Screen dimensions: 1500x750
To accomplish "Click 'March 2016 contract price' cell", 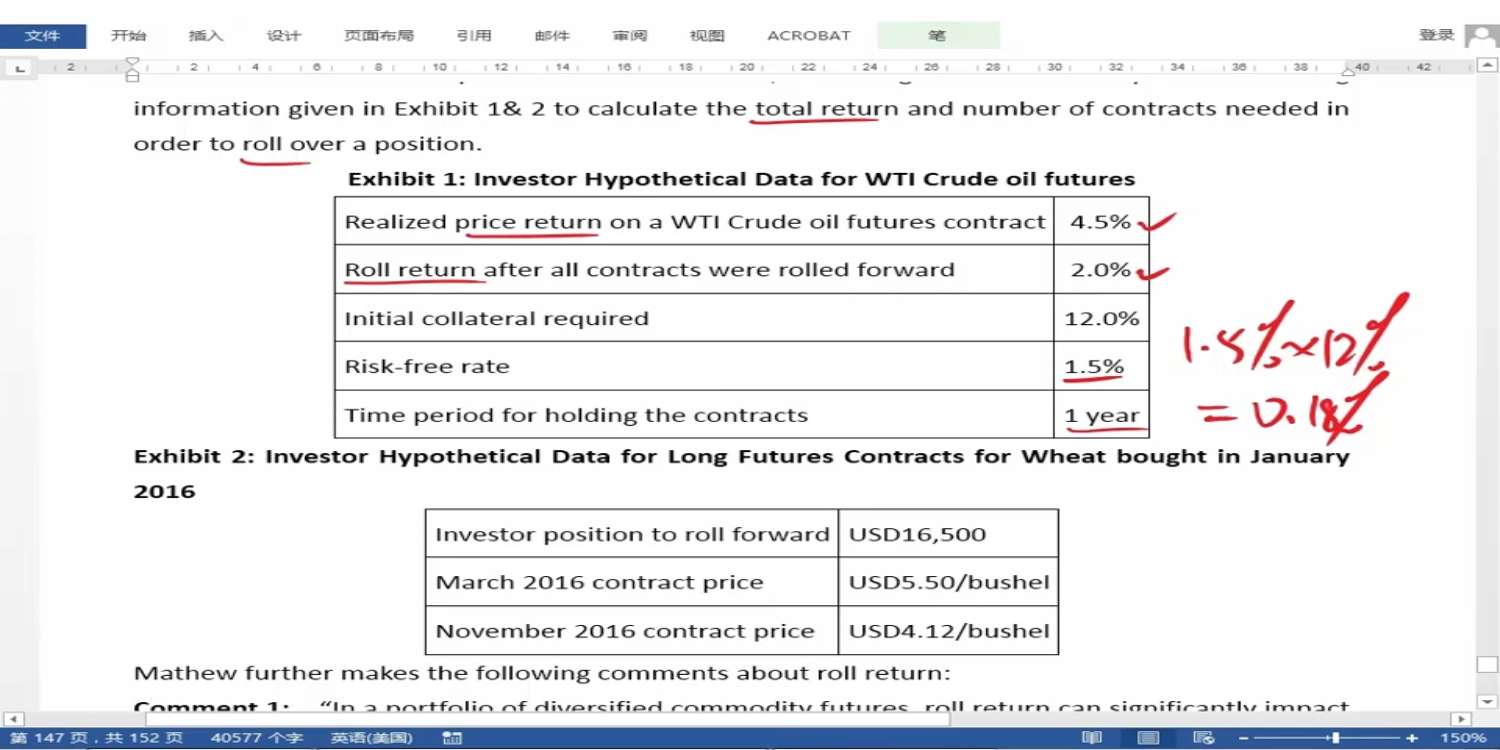I will coord(632,582).
